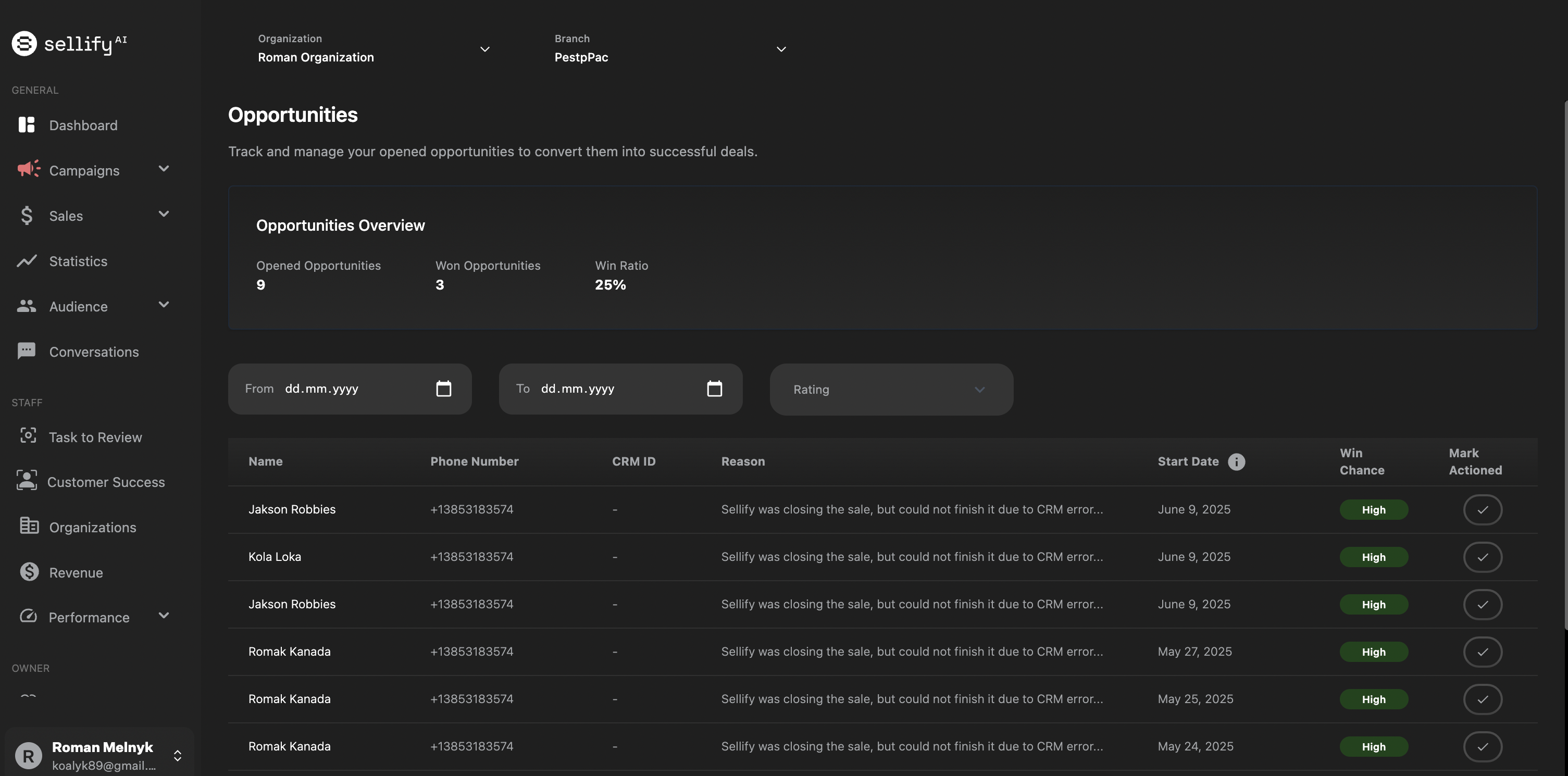Click the Sellify AI logo

[x=69, y=43]
